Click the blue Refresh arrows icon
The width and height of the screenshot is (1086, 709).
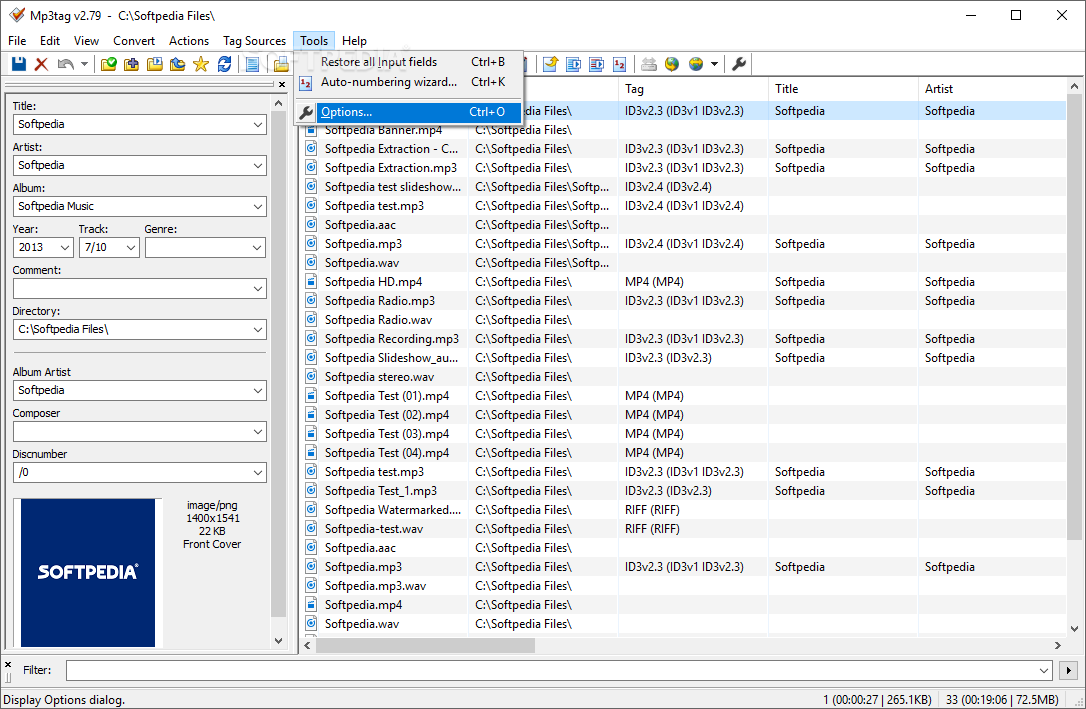coord(224,64)
